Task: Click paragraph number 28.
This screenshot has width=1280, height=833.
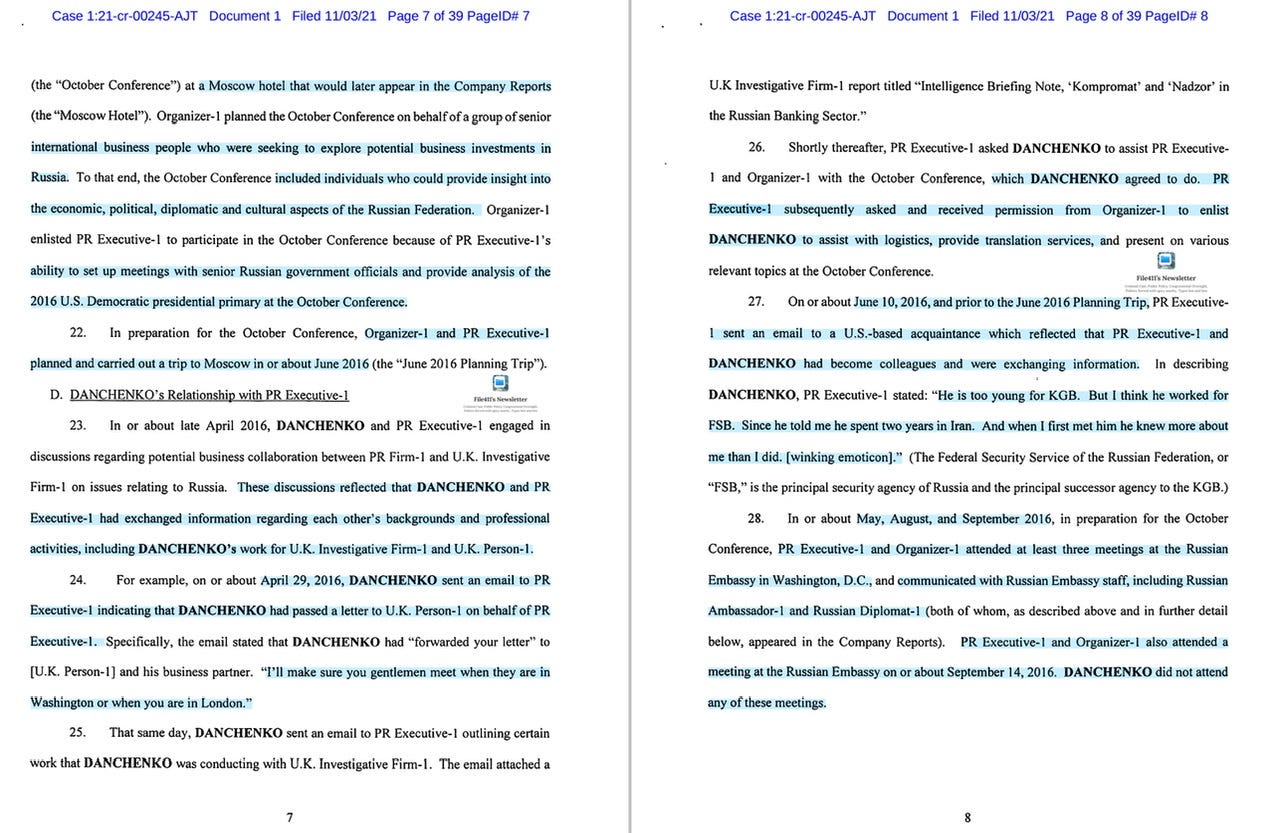Action: click(756, 518)
